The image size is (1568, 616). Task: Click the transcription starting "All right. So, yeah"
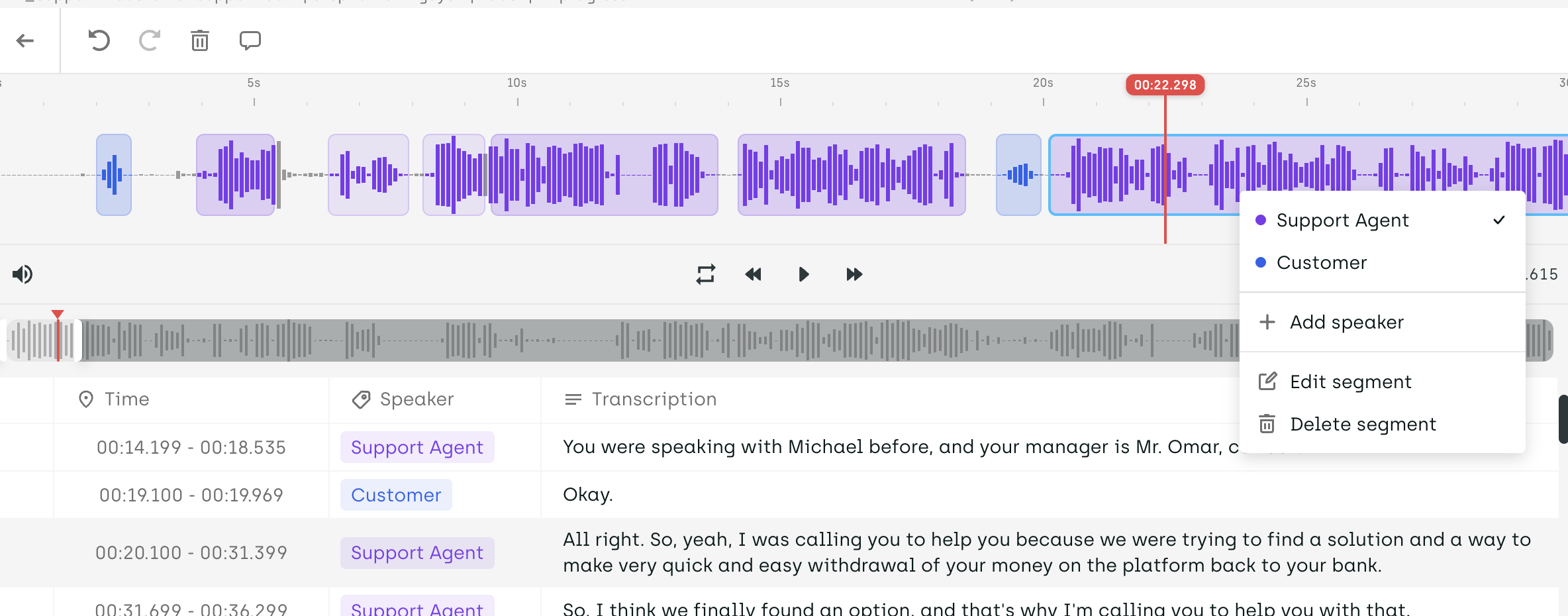coord(1046,552)
